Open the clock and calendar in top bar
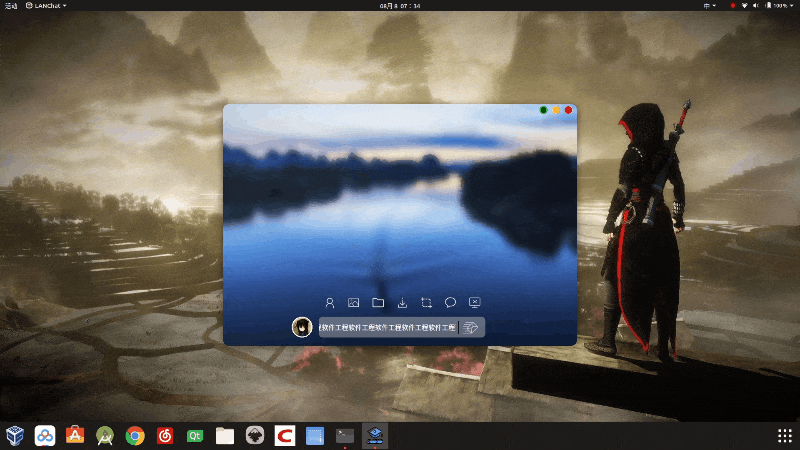 [x=400, y=6]
